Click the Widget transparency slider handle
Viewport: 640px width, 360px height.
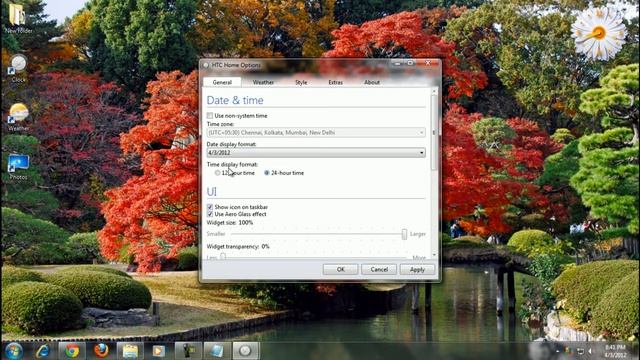tap(223, 256)
